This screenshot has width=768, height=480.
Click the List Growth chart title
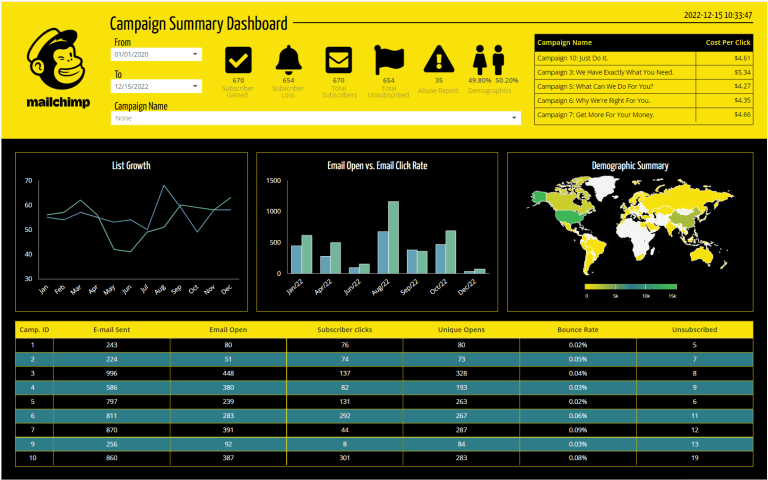point(131,165)
